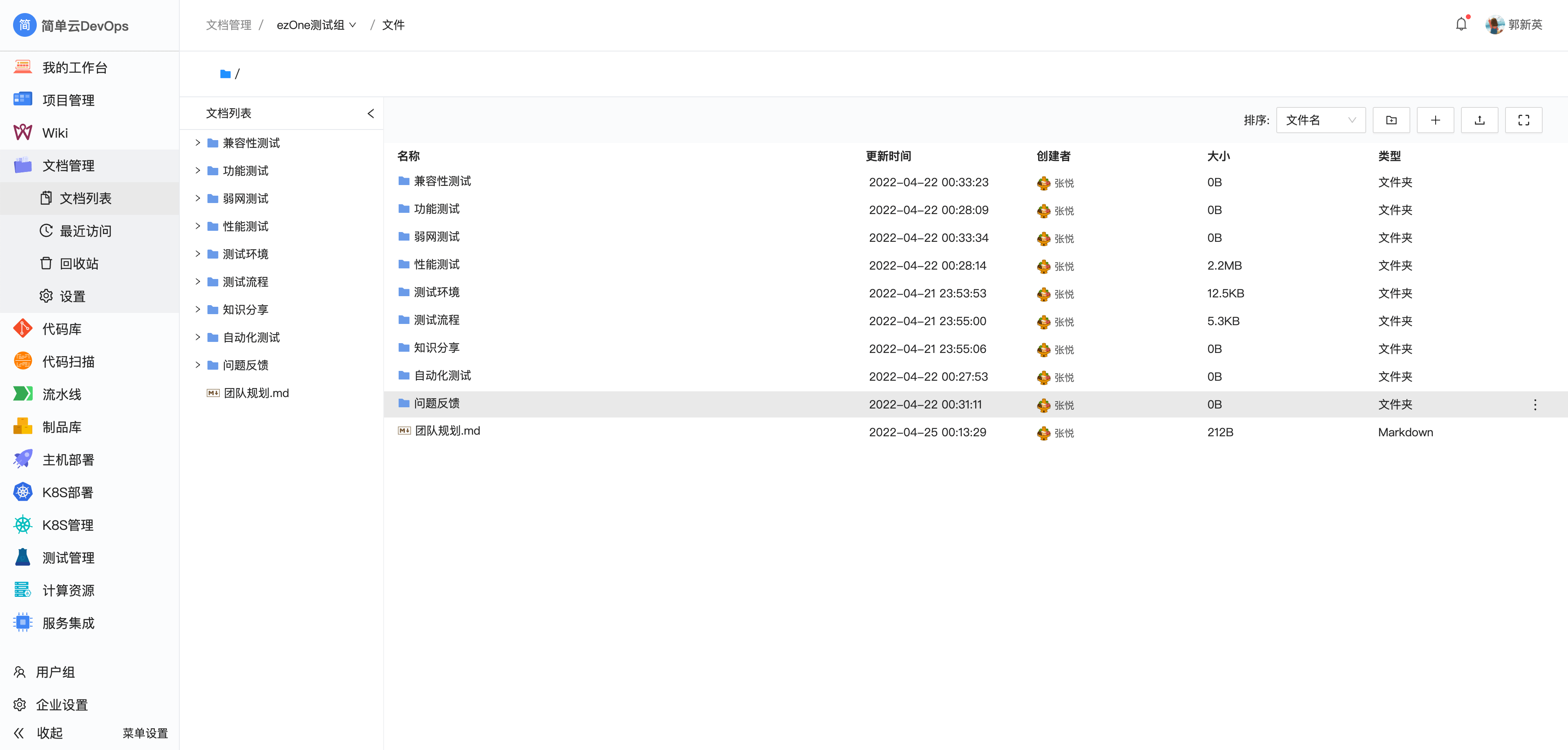Expand 性能测试 folder in tree

tap(197, 226)
